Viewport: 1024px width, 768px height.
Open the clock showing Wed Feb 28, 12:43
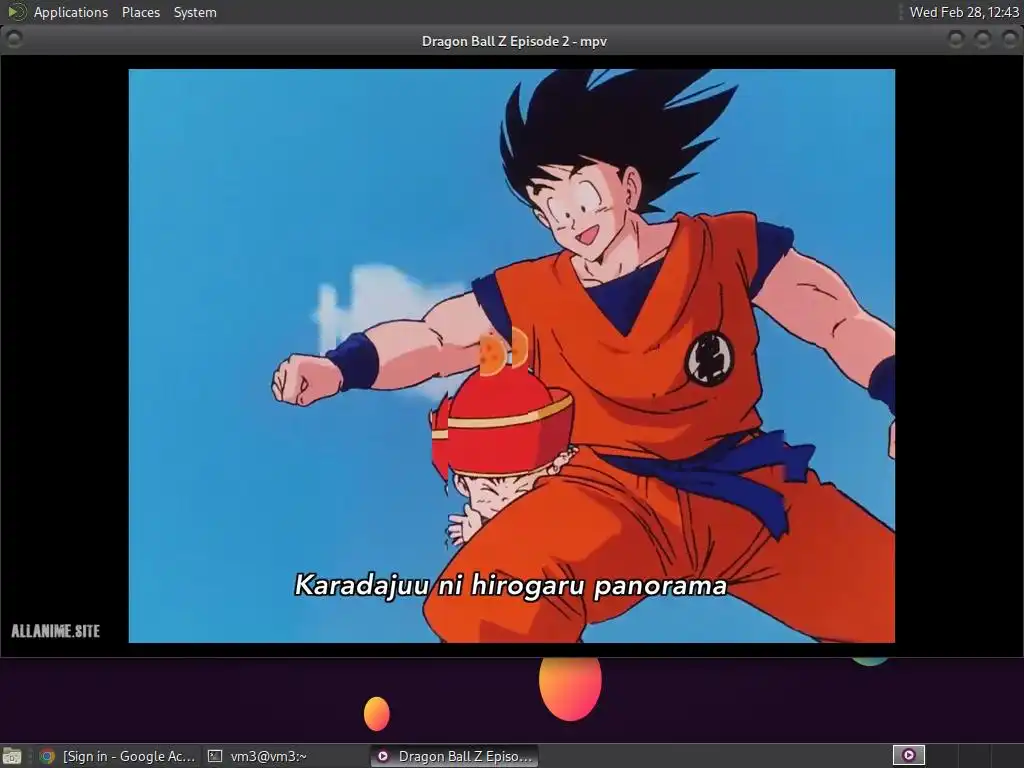(964, 12)
